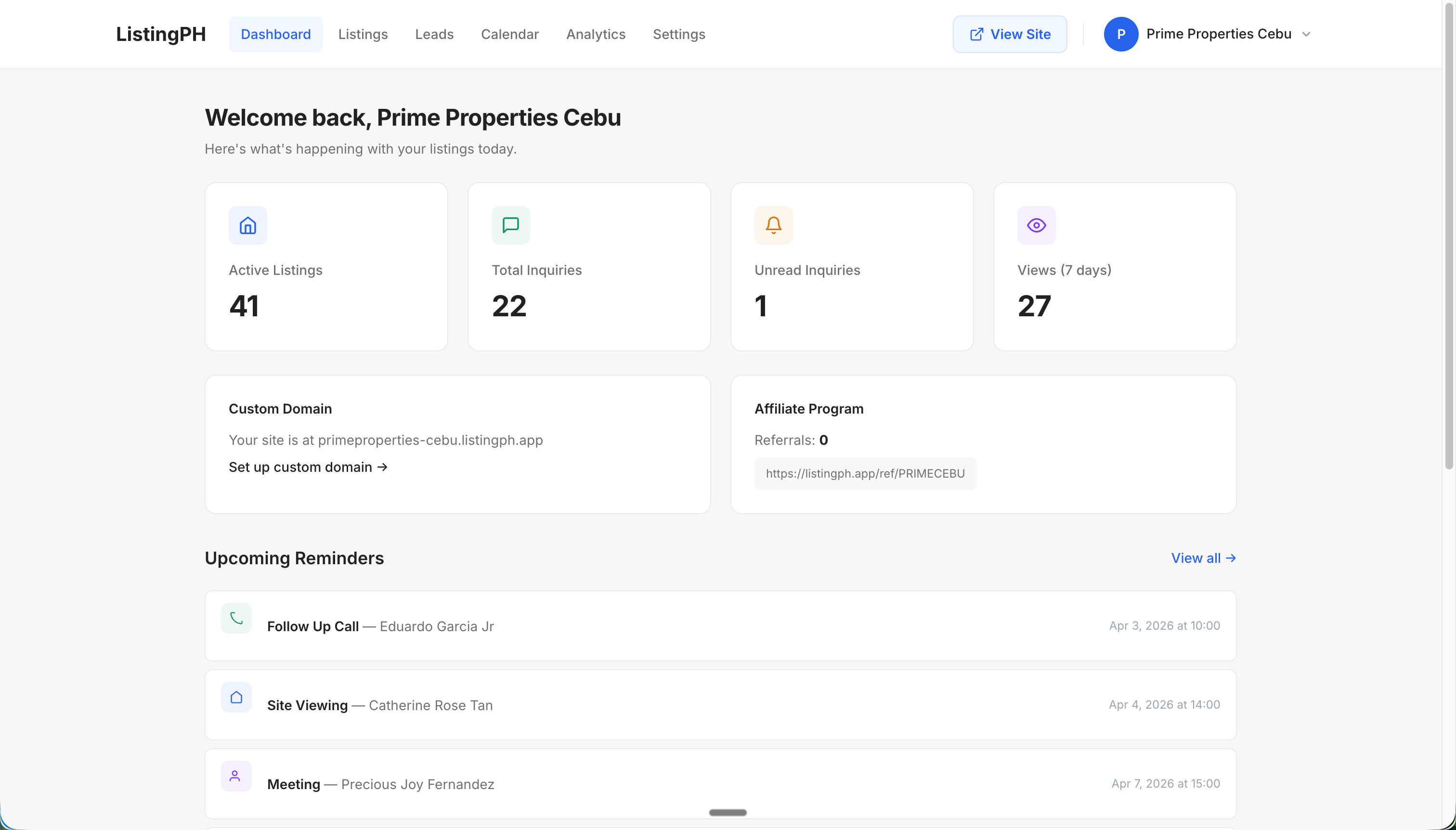Click the page vertical scrollbar thumb

pyautogui.click(x=1449, y=236)
